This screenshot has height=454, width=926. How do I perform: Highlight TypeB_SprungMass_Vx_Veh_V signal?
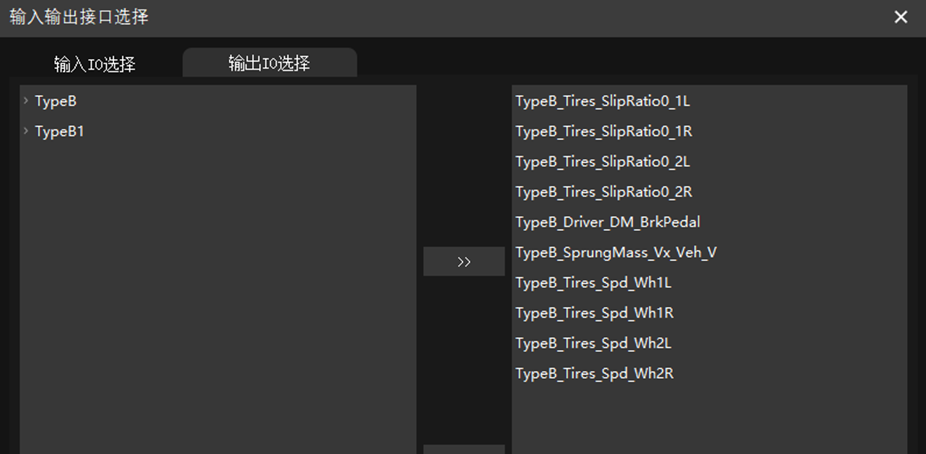[x=615, y=252]
